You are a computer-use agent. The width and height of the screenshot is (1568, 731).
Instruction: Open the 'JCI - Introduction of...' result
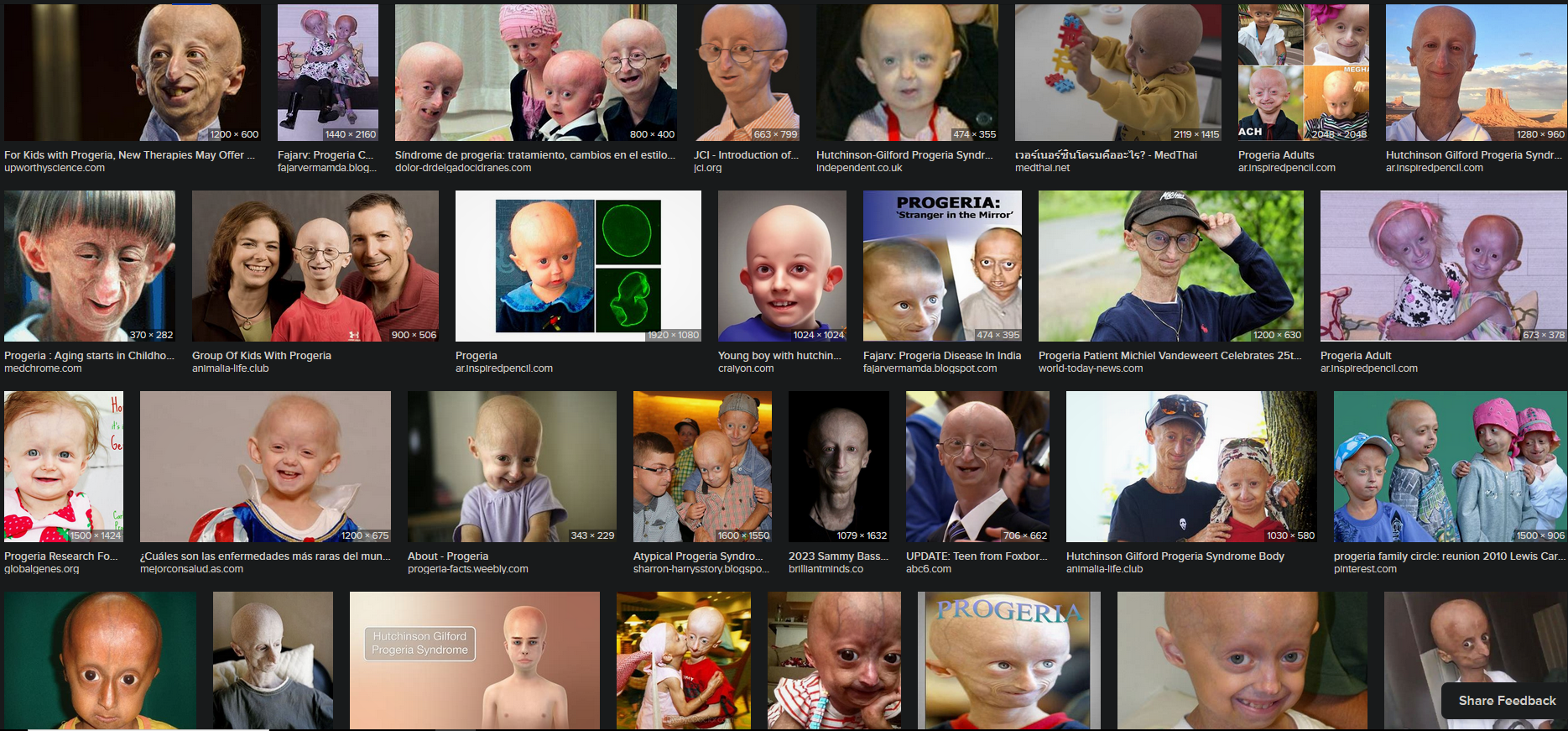[746, 155]
